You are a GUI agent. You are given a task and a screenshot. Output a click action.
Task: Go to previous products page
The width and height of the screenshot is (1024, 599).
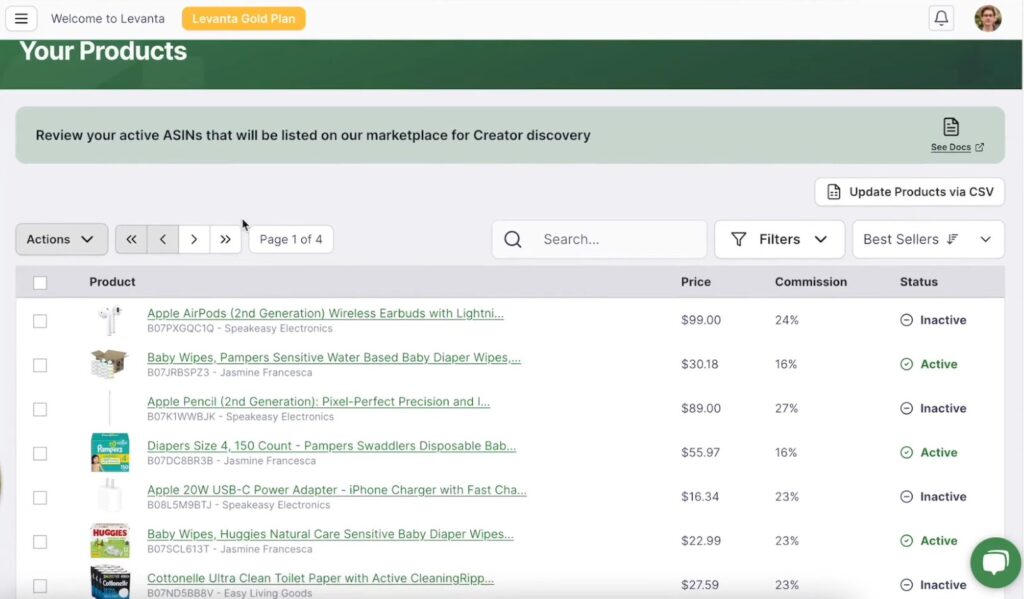(163, 239)
